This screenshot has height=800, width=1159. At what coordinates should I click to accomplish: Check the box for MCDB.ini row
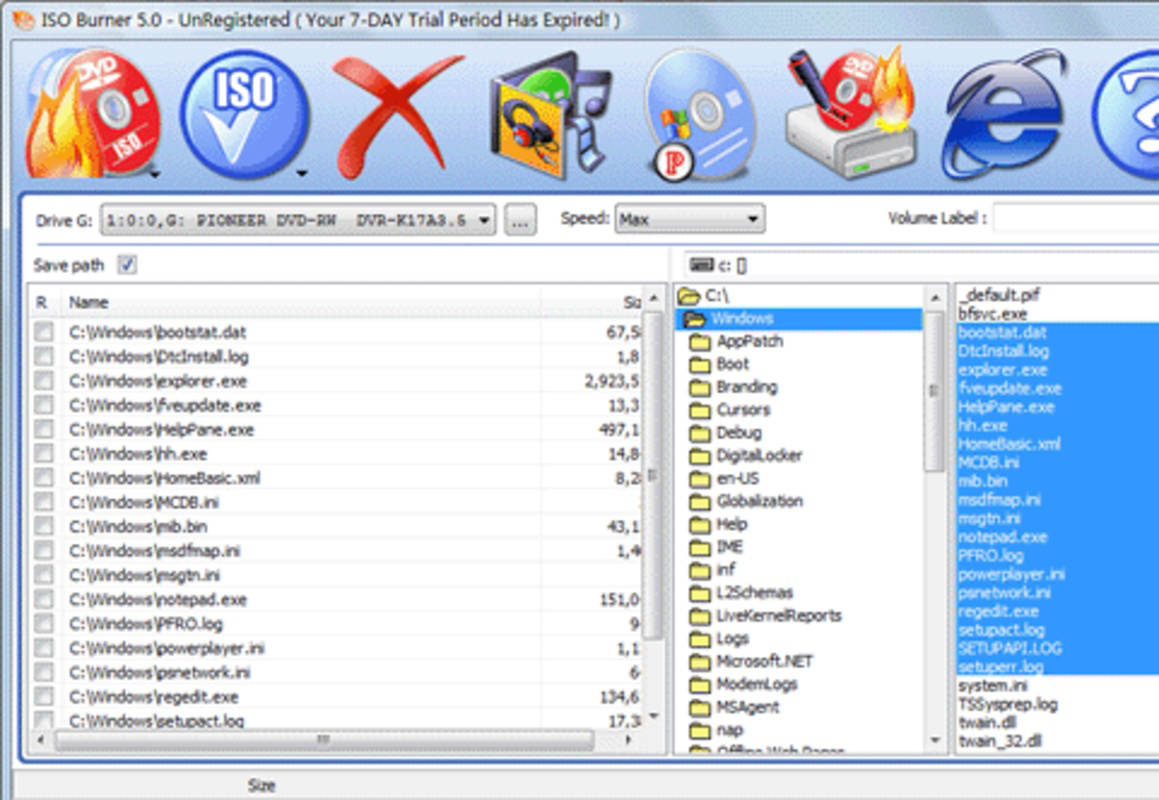(x=44, y=502)
